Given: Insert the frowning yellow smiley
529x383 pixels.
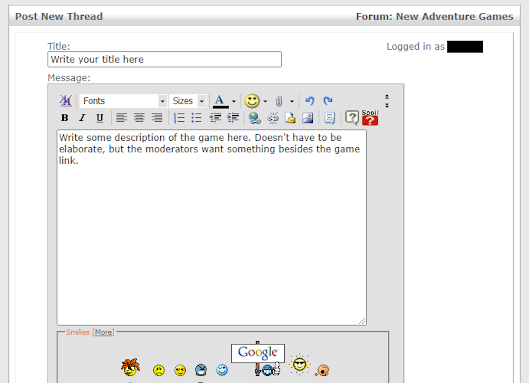Looking at the screenshot, I should (159, 370).
